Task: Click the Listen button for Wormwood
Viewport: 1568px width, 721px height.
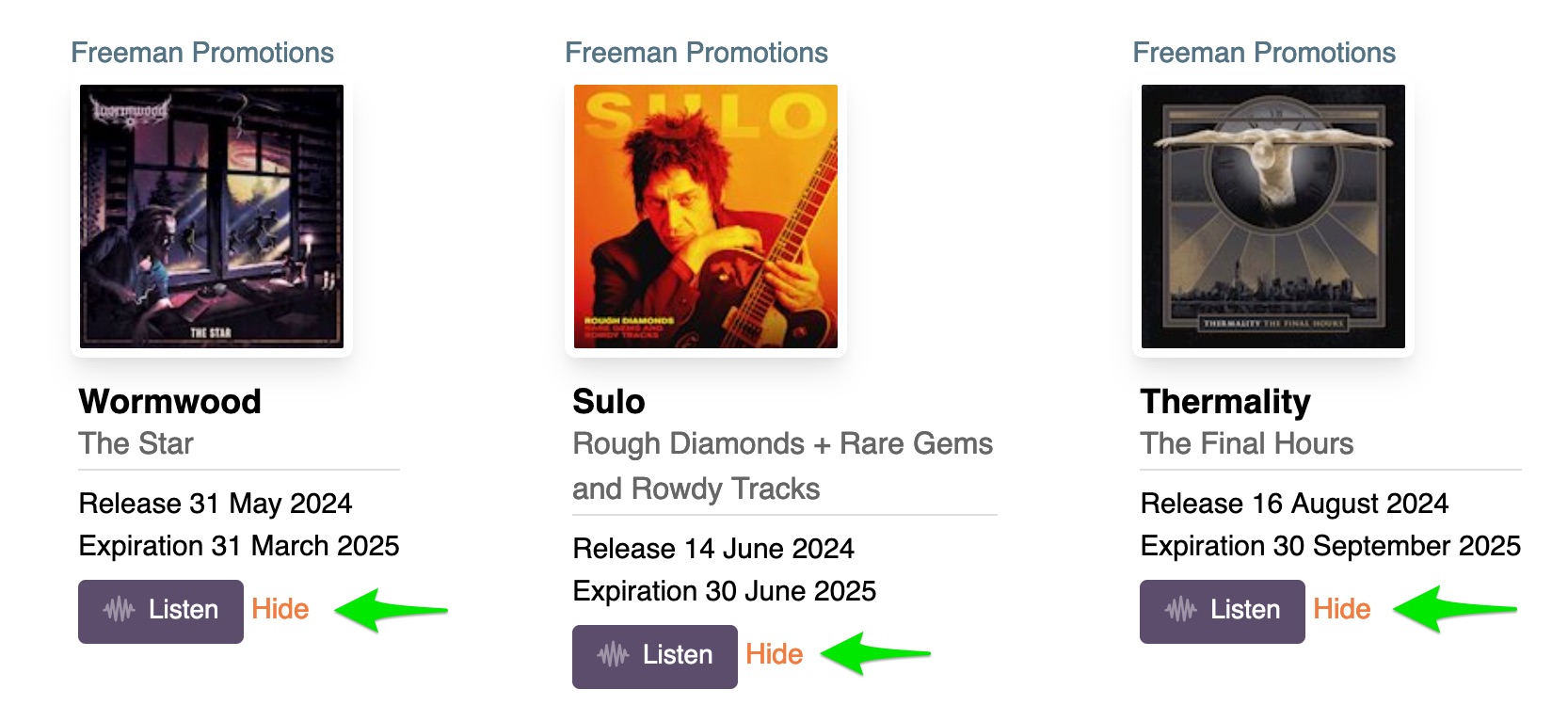Action: [x=161, y=611]
